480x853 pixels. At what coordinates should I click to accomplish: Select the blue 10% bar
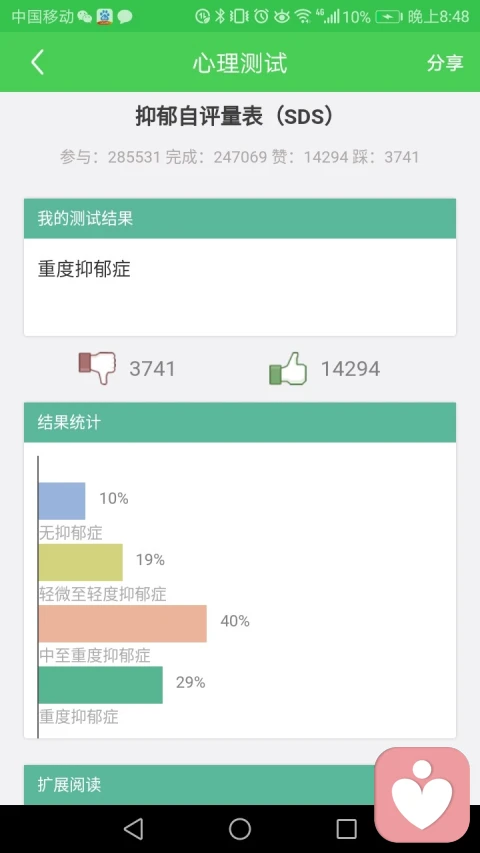(62, 501)
